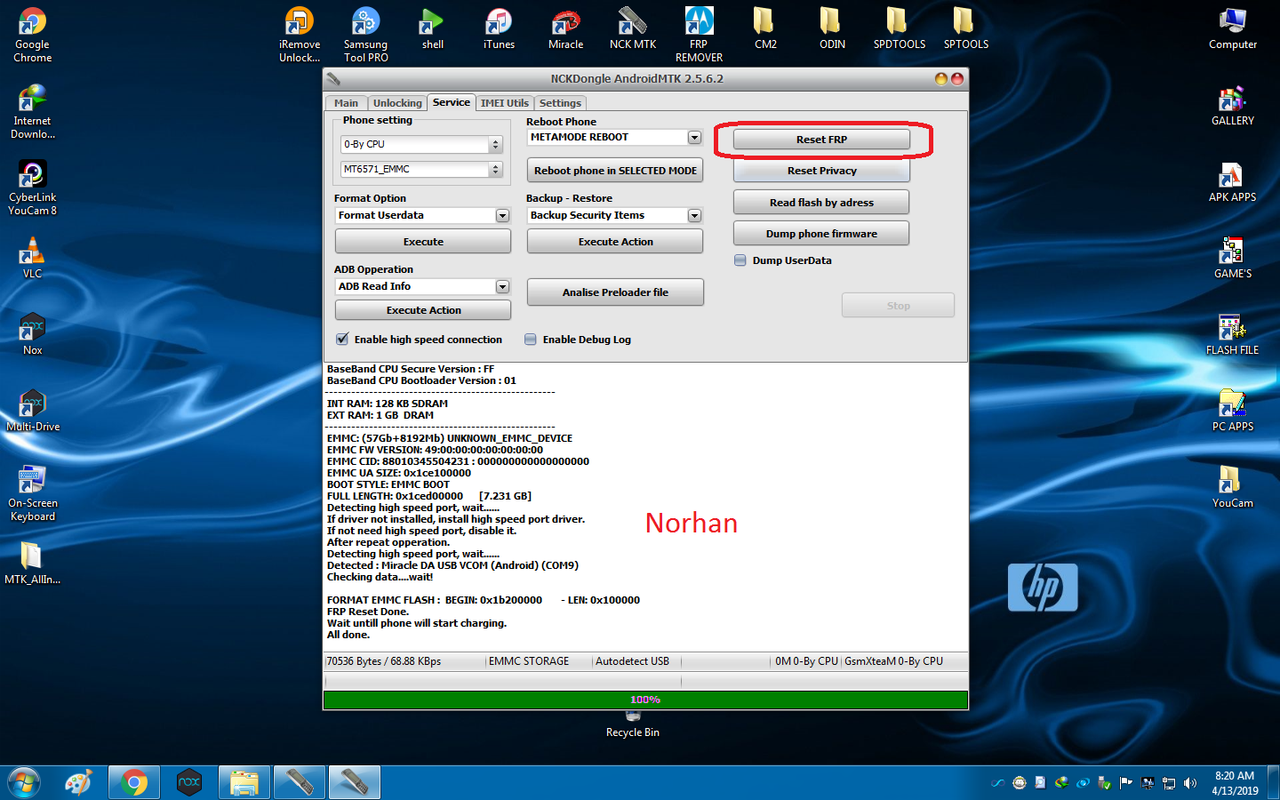Open the Paint icon on the taskbar
The height and width of the screenshot is (800, 1280).
coord(79,781)
